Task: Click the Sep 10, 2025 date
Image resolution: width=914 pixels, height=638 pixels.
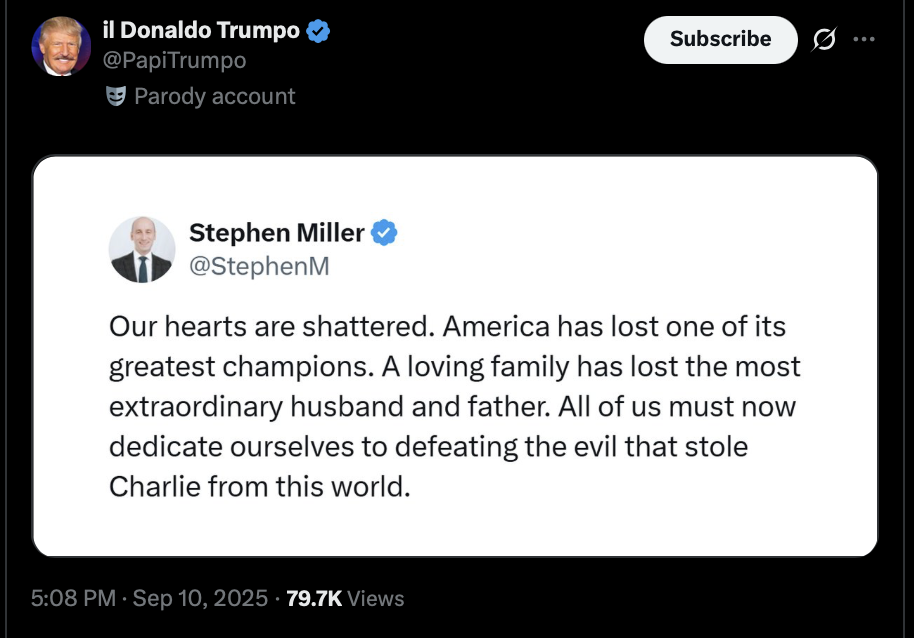Action: point(200,598)
